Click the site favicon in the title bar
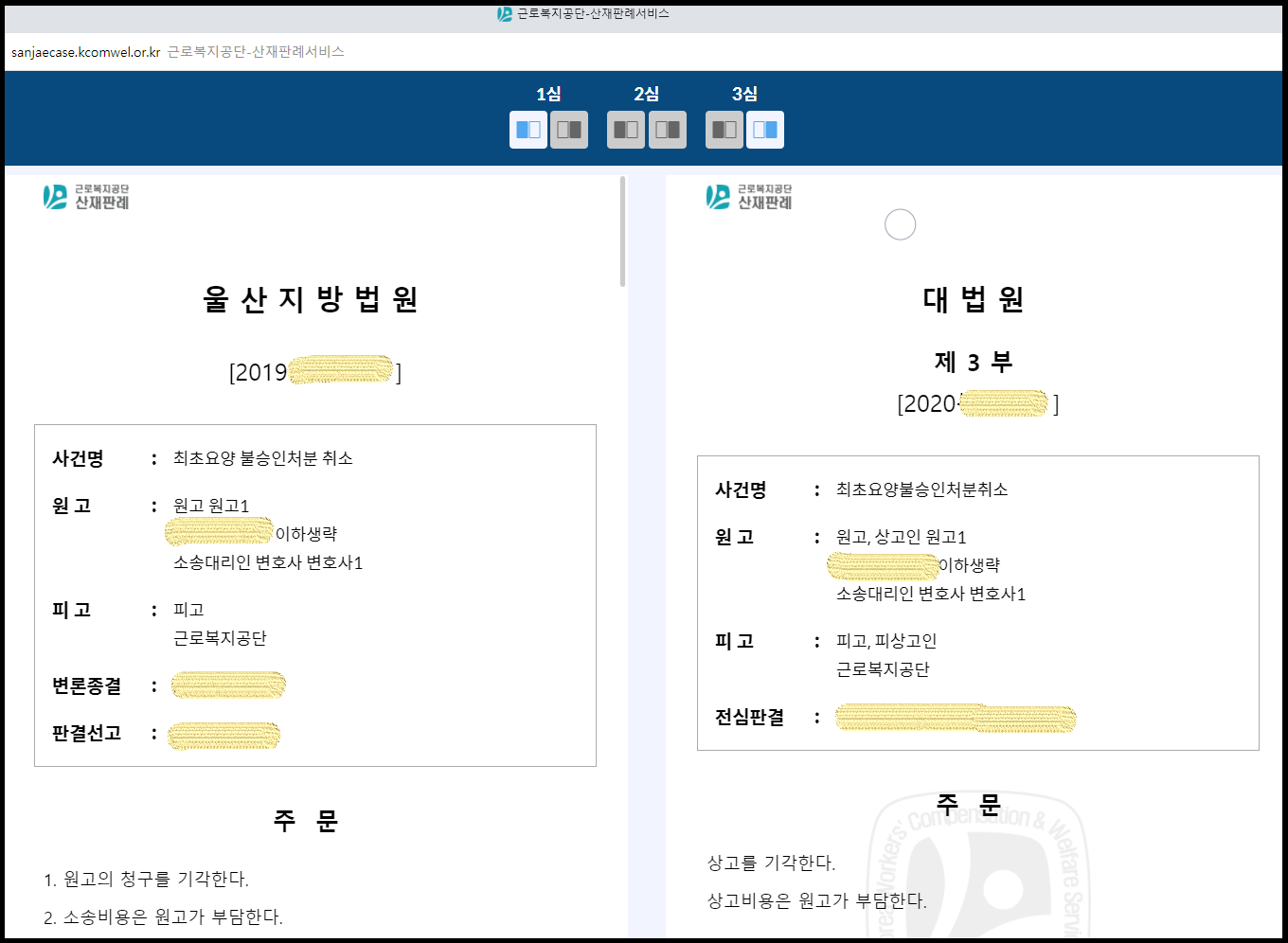This screenshot has height=943, width=1288. 505,14
